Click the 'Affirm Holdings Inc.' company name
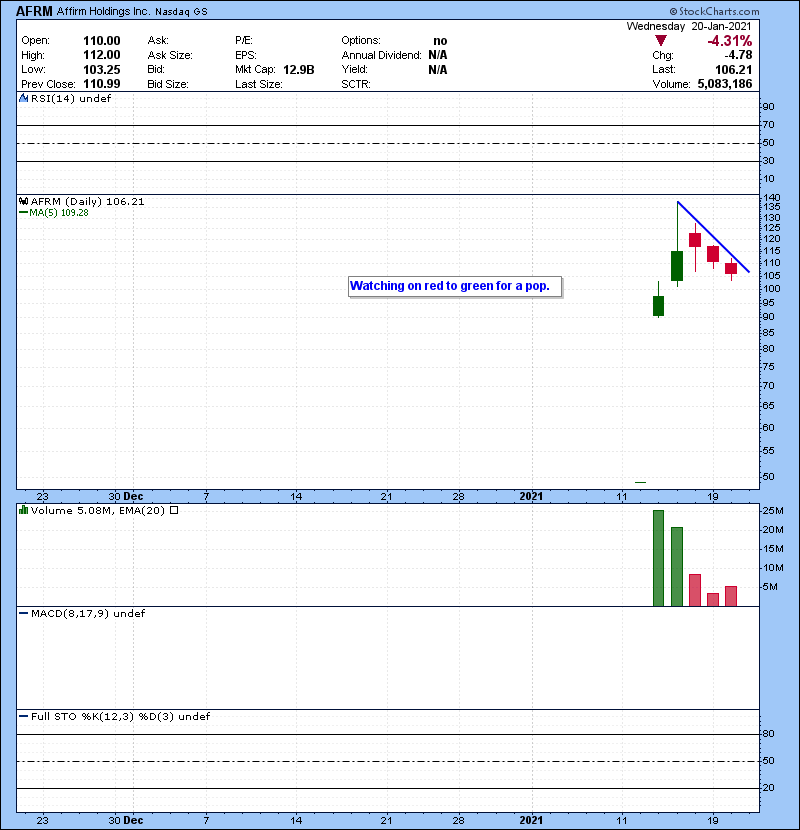This screenshot has height=830, width=800. [x=103, y=11]
